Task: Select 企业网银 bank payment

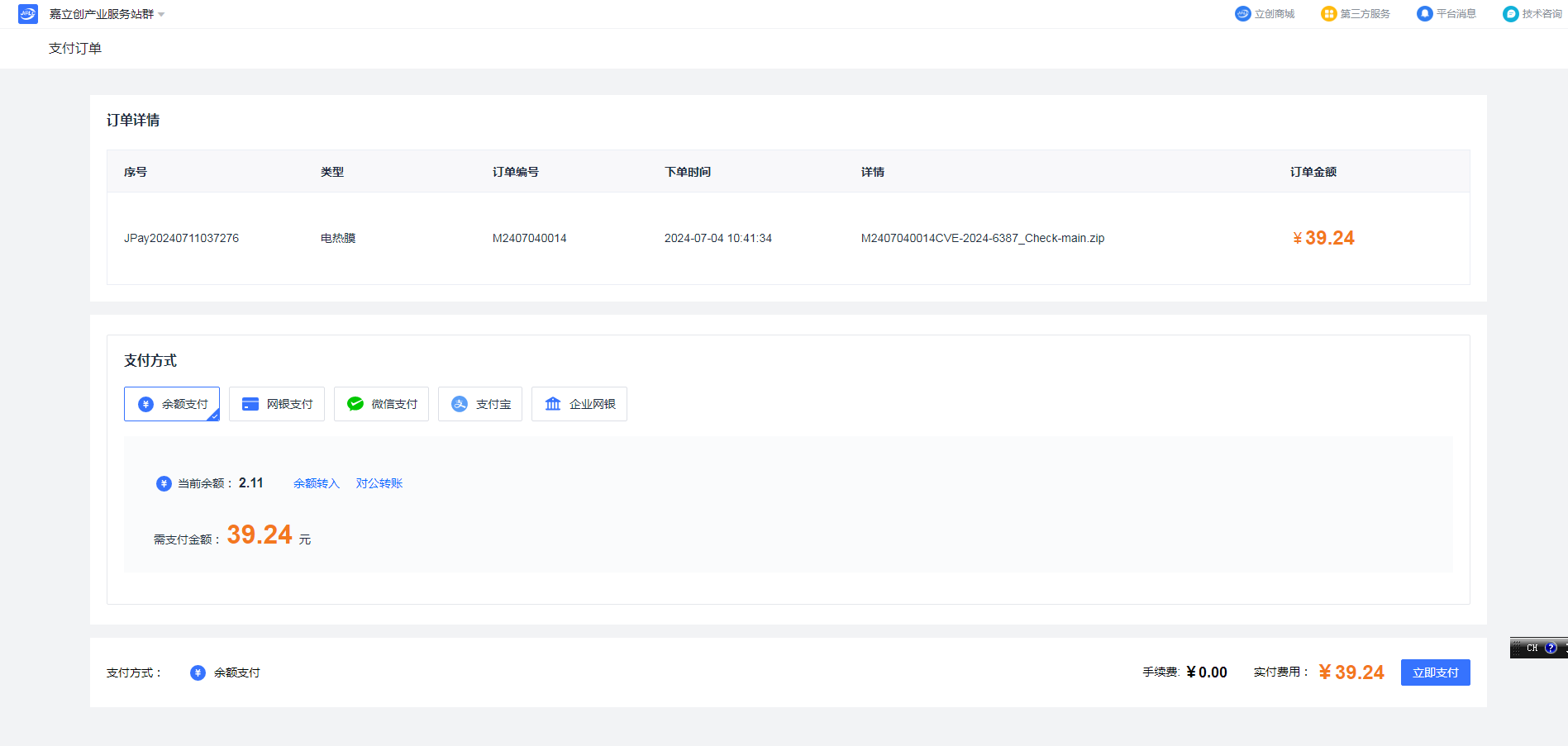Action: coord(579,404)
